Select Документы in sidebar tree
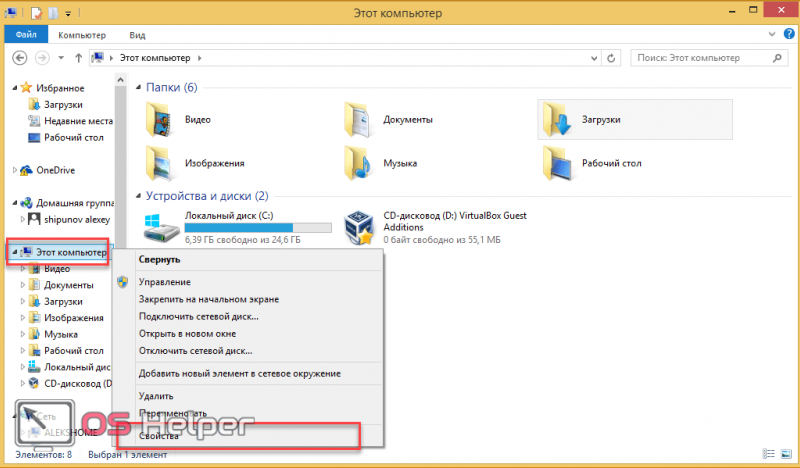 pyautogui.click(x=61, y=285)
